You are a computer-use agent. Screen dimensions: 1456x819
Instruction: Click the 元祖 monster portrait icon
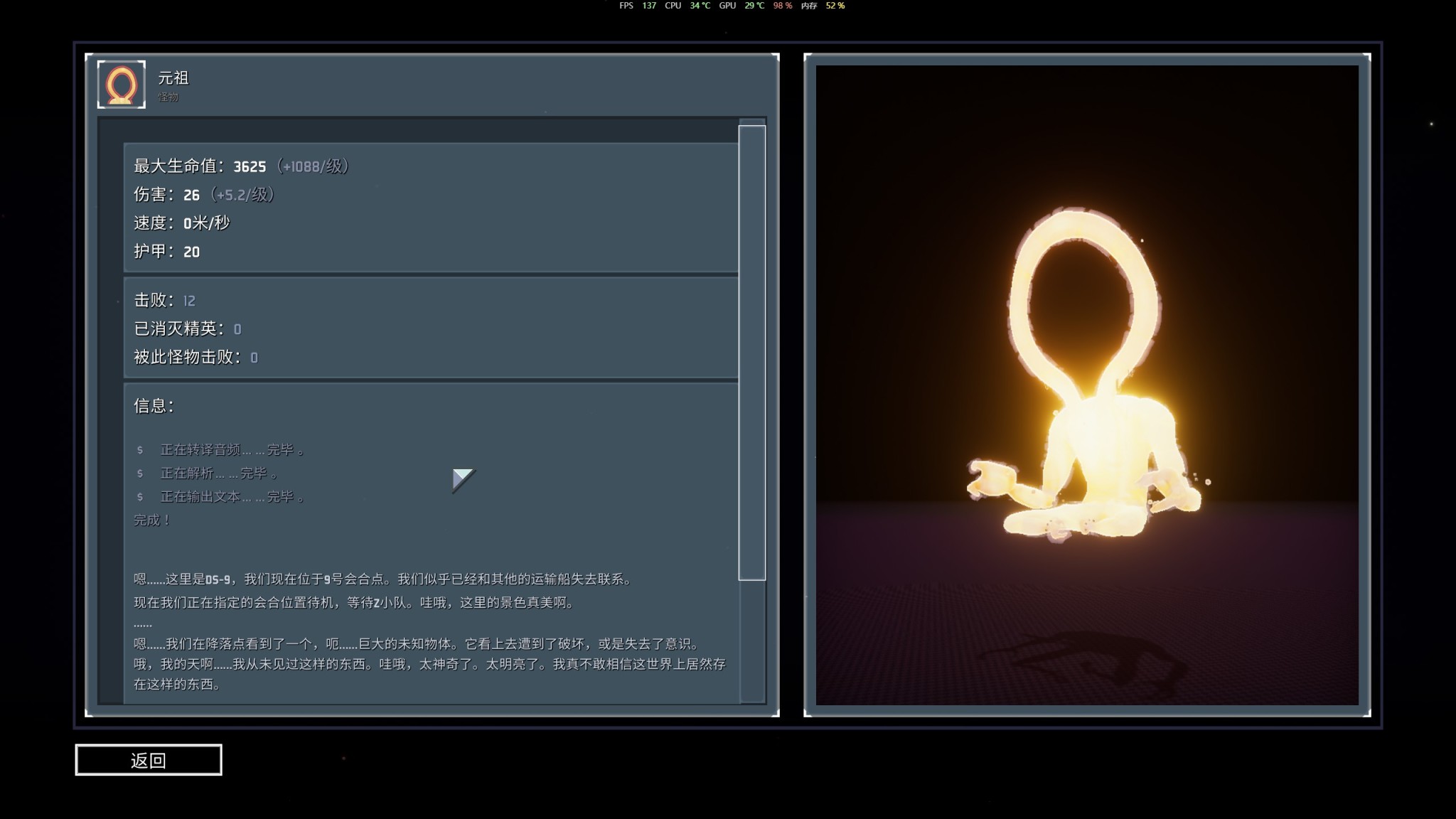pos(122,85)
